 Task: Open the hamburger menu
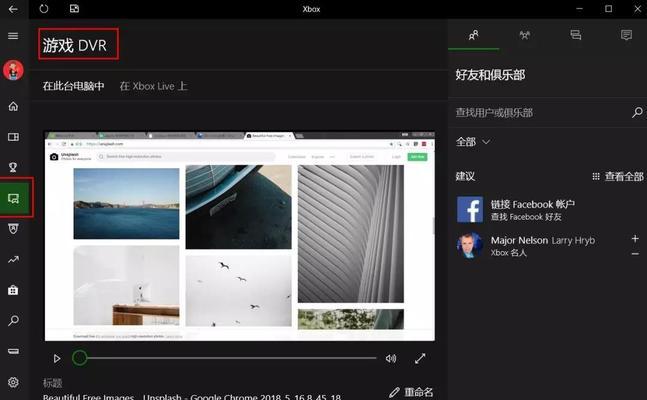tap(13, 36)
